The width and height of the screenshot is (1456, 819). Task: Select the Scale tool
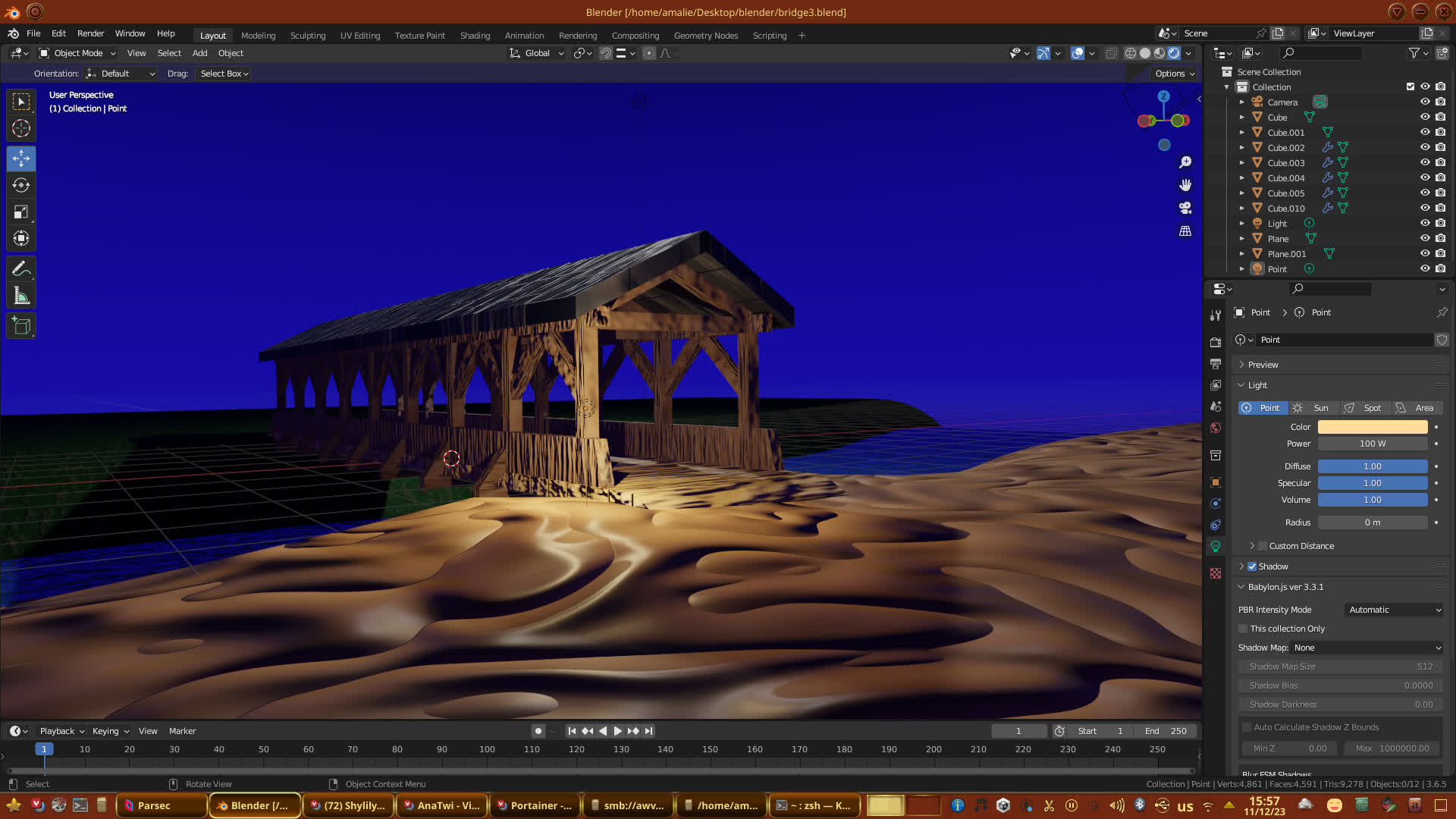pyautogui.click(x=21, y=212)
